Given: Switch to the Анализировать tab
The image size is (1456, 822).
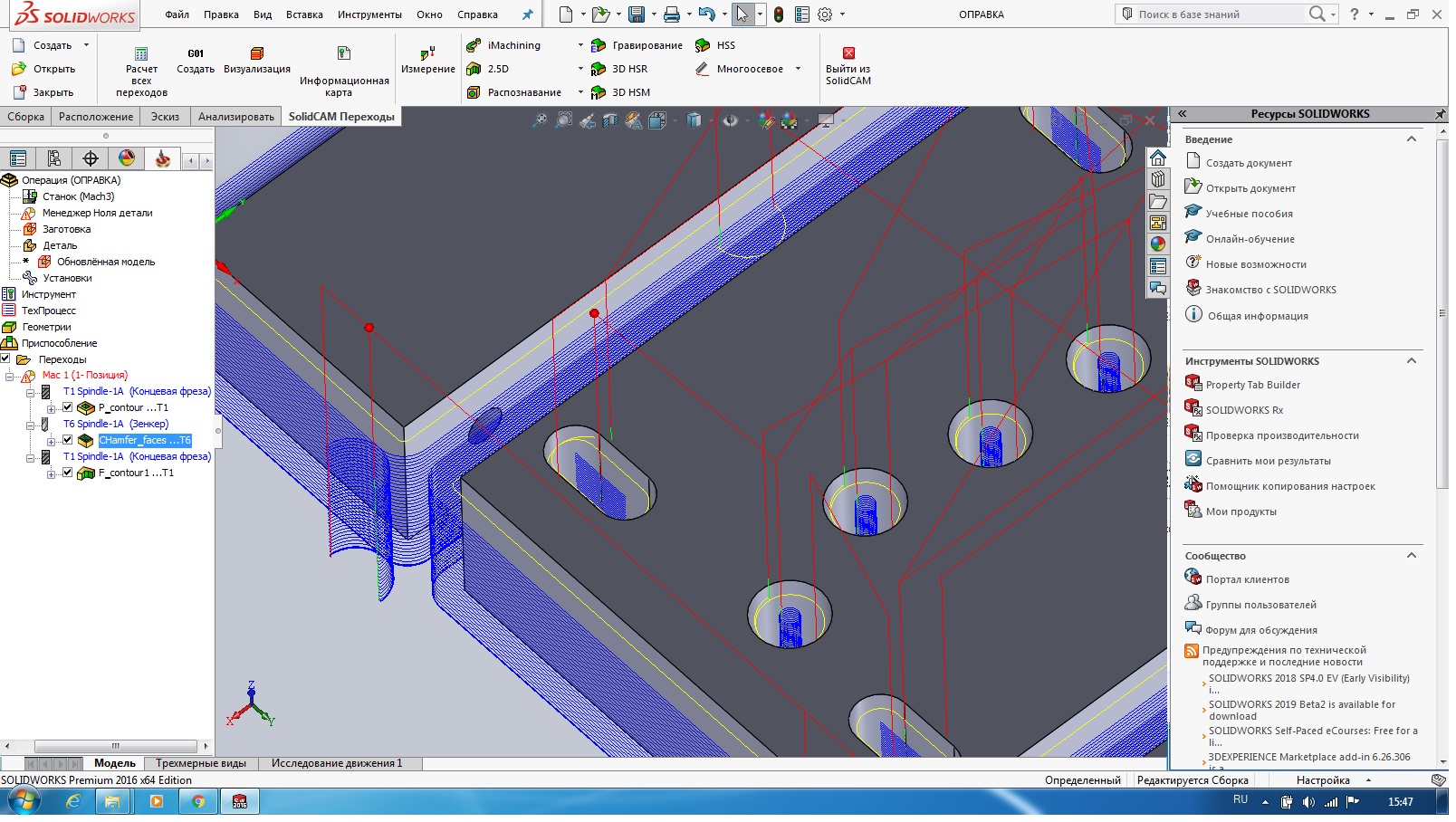Looking at the screenshot, I should click(x=236, y=117).
